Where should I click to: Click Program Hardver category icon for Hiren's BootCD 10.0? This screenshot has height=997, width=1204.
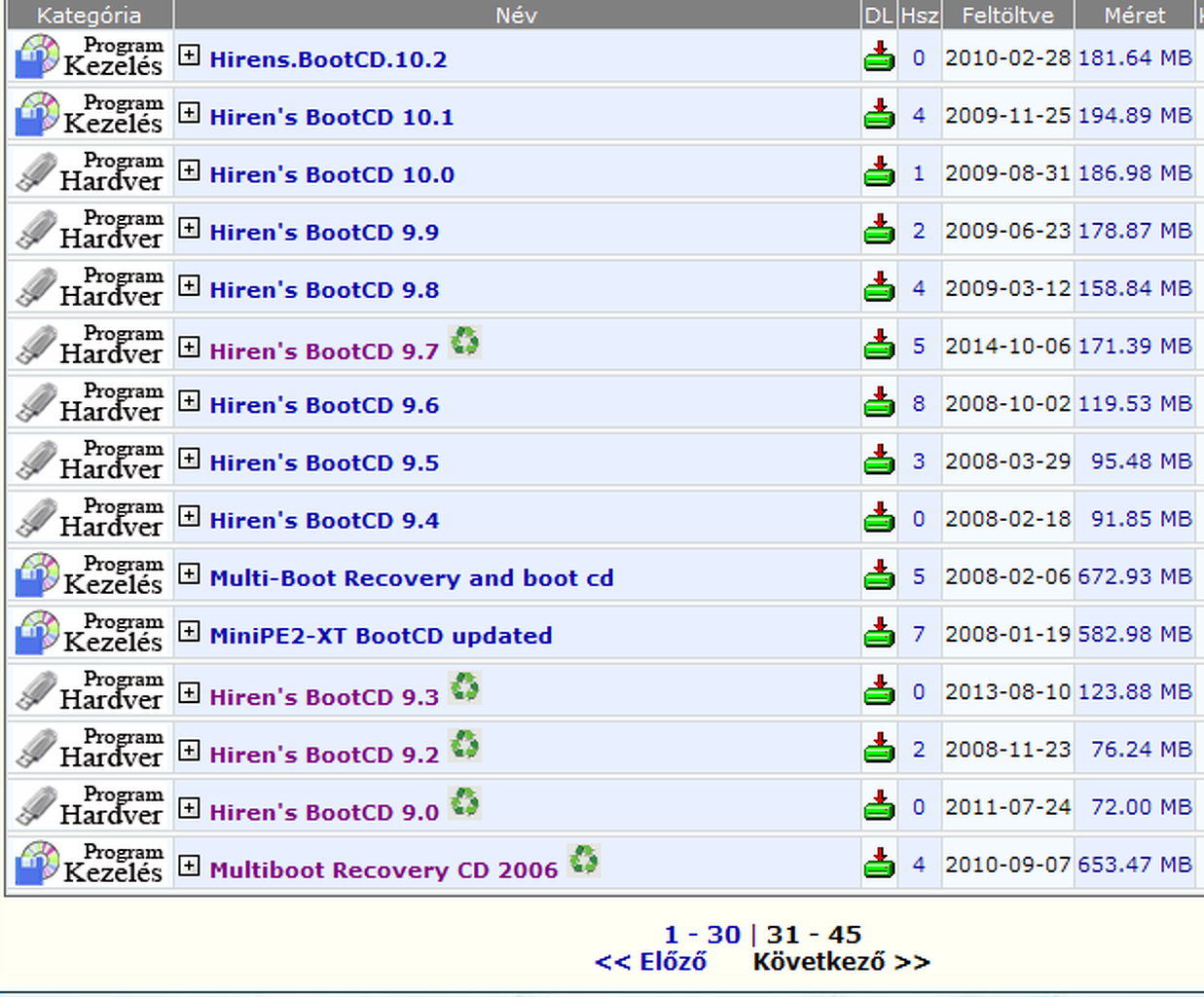[x=89, y=171]
